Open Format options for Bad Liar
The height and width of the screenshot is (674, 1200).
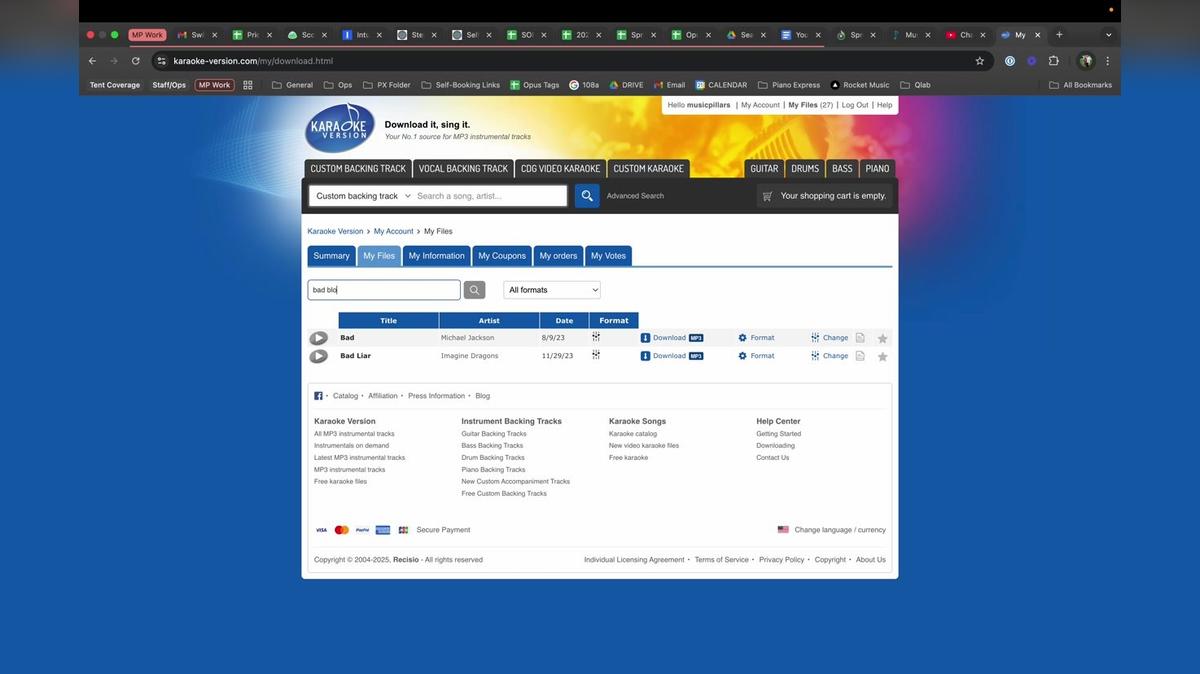(x=756, y=356)
